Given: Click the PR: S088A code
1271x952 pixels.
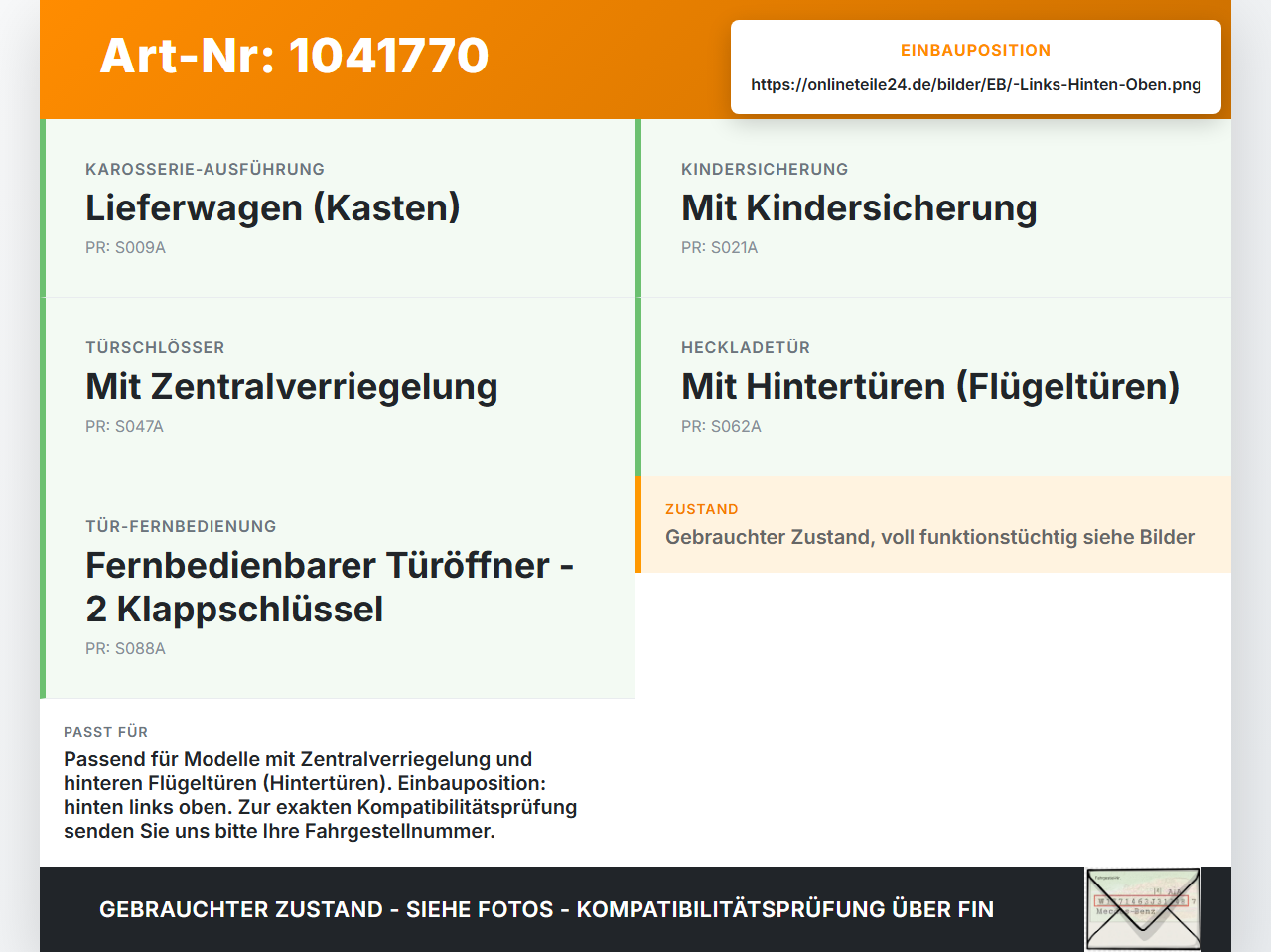Looking at the screenshot, I should [125, 648].
